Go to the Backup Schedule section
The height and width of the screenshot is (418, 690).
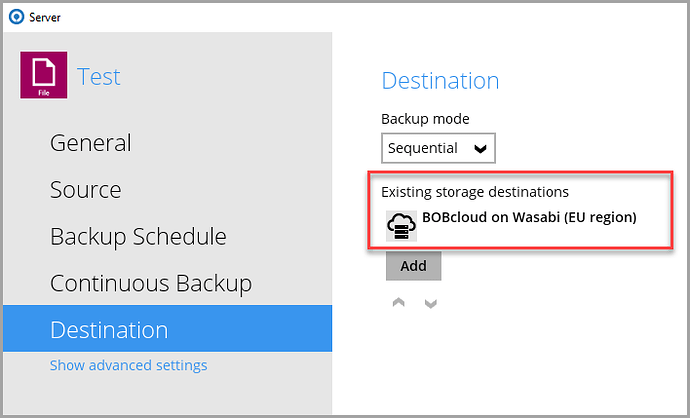(138, 237)
